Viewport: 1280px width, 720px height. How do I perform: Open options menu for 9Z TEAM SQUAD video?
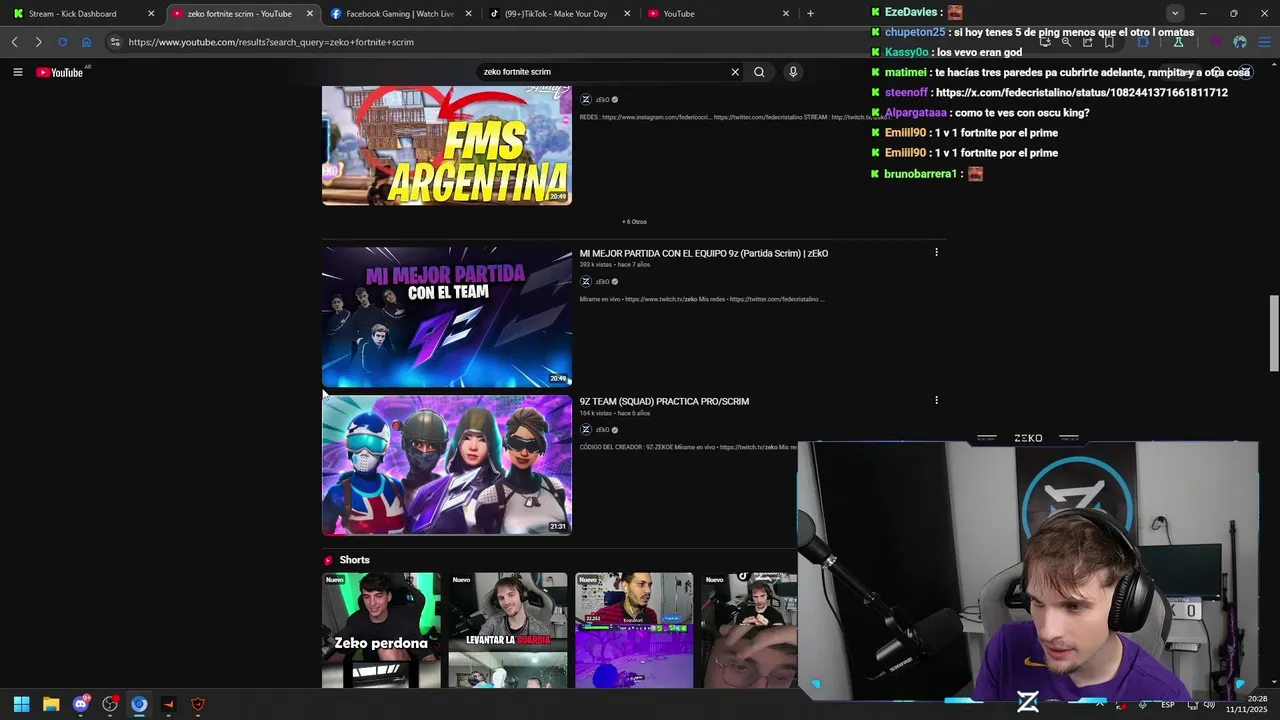click(936, 400)
